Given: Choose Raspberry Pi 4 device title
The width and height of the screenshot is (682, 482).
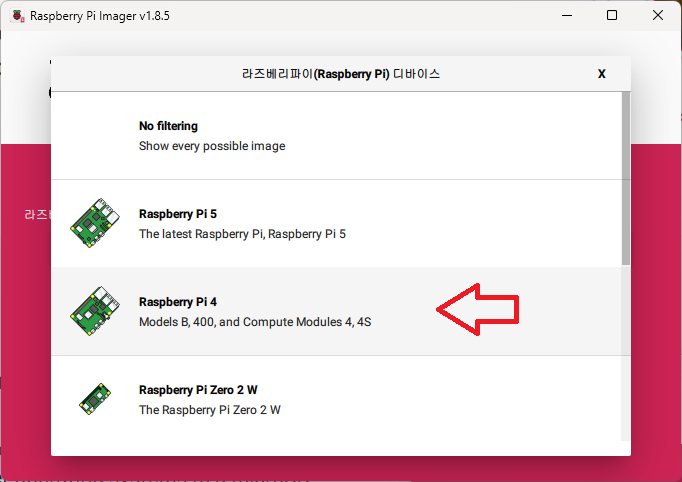Looking at the screenshot, I should coord(177,302).
